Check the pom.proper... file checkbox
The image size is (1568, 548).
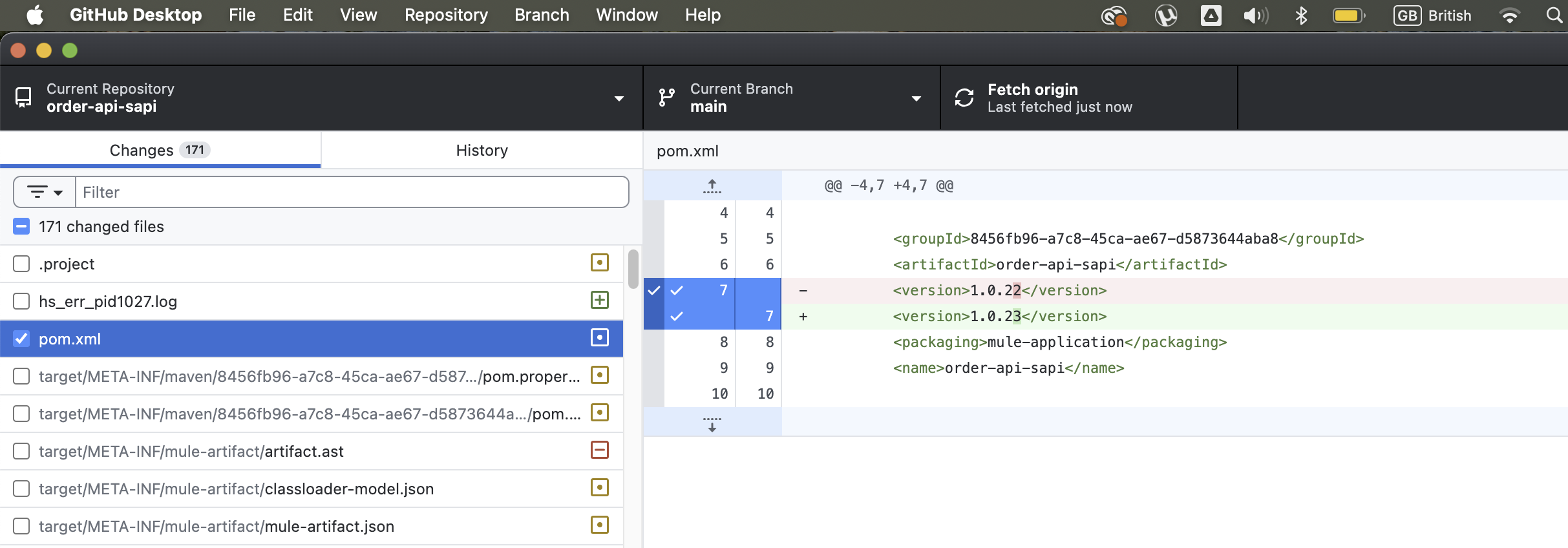pyautogui.click(x=21, y=376)
